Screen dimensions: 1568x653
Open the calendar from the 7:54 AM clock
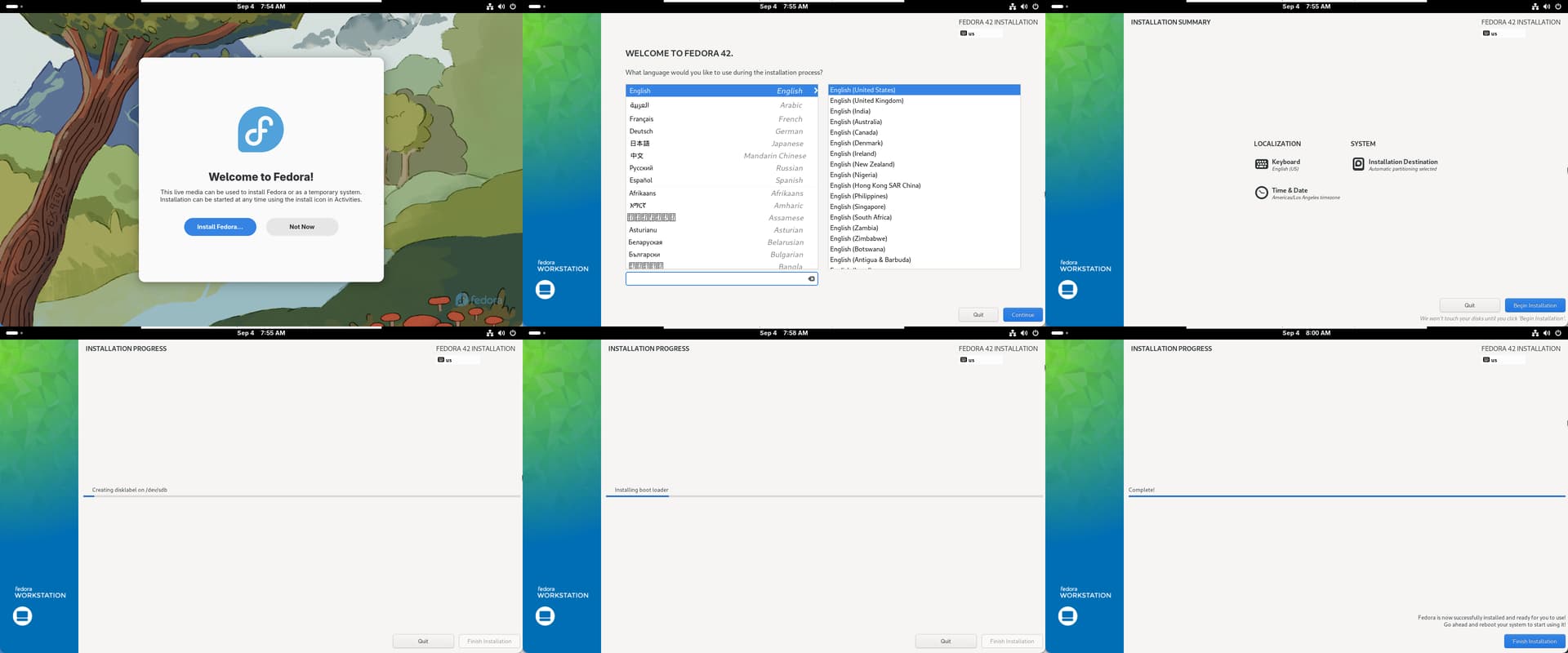(261, 7)
